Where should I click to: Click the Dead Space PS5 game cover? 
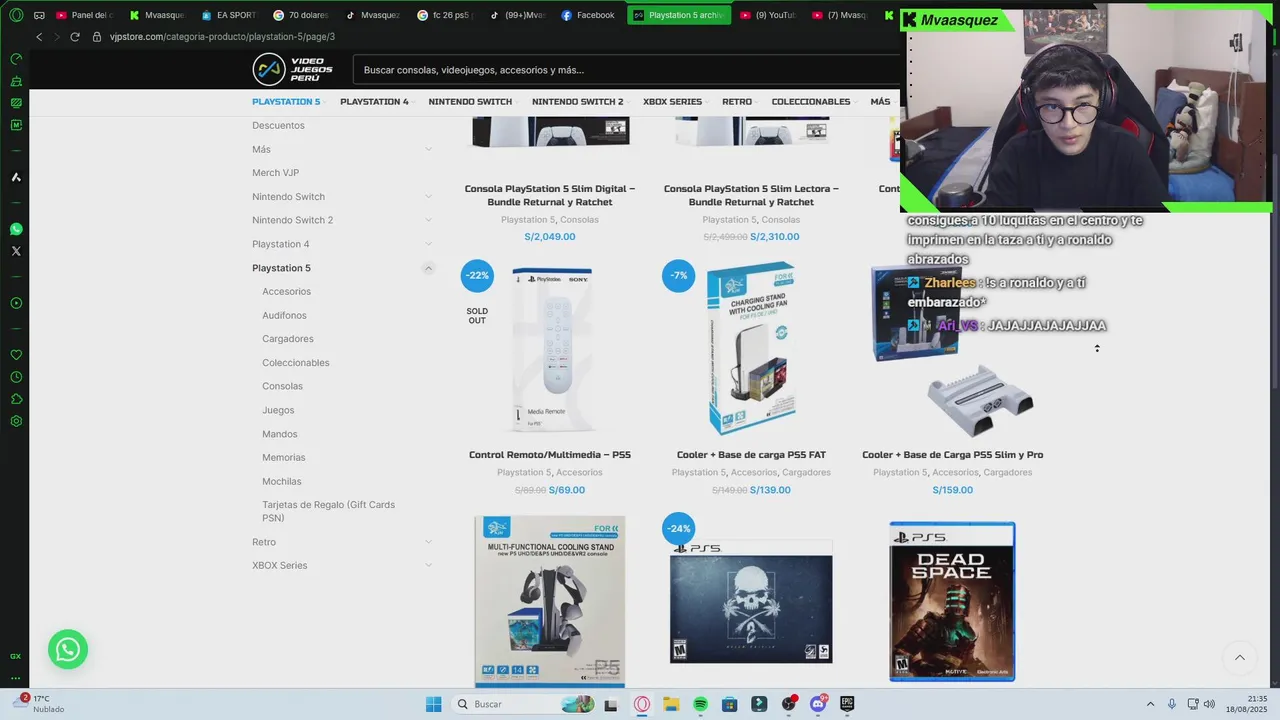(952, 602)
